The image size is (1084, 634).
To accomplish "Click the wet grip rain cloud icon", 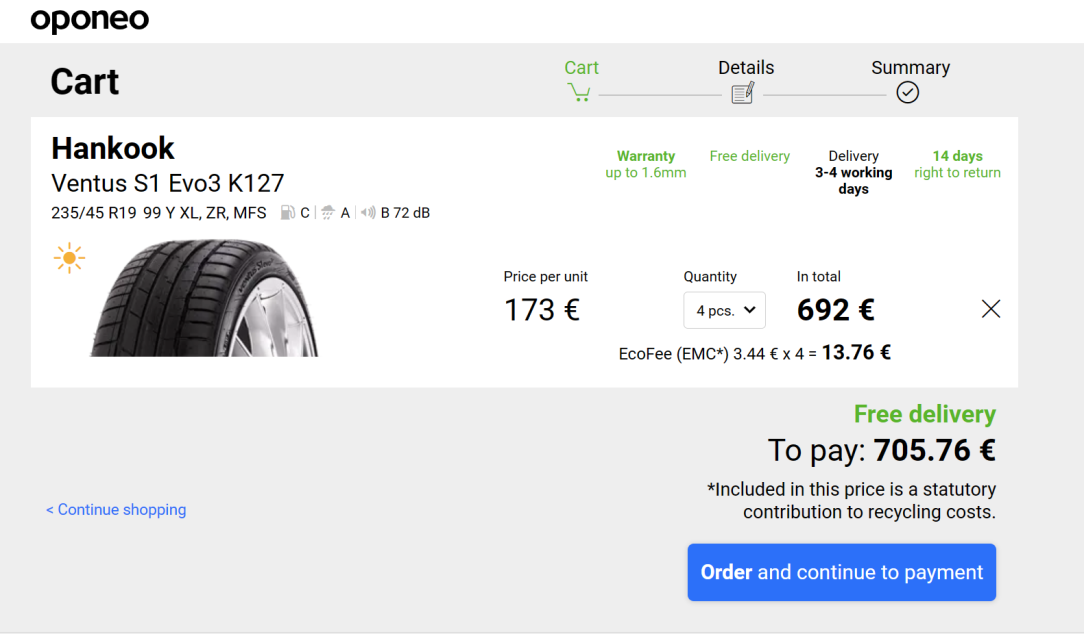I will click(328, 212).
